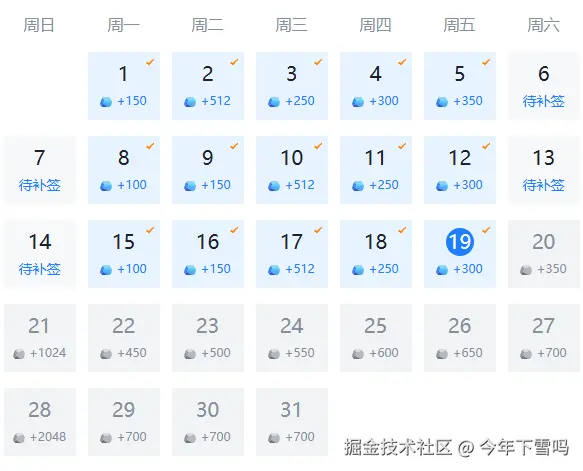Screen dimensions: 583x471
Task: Click the blue ore icon on day 15
Action: [x=106, y=270]
